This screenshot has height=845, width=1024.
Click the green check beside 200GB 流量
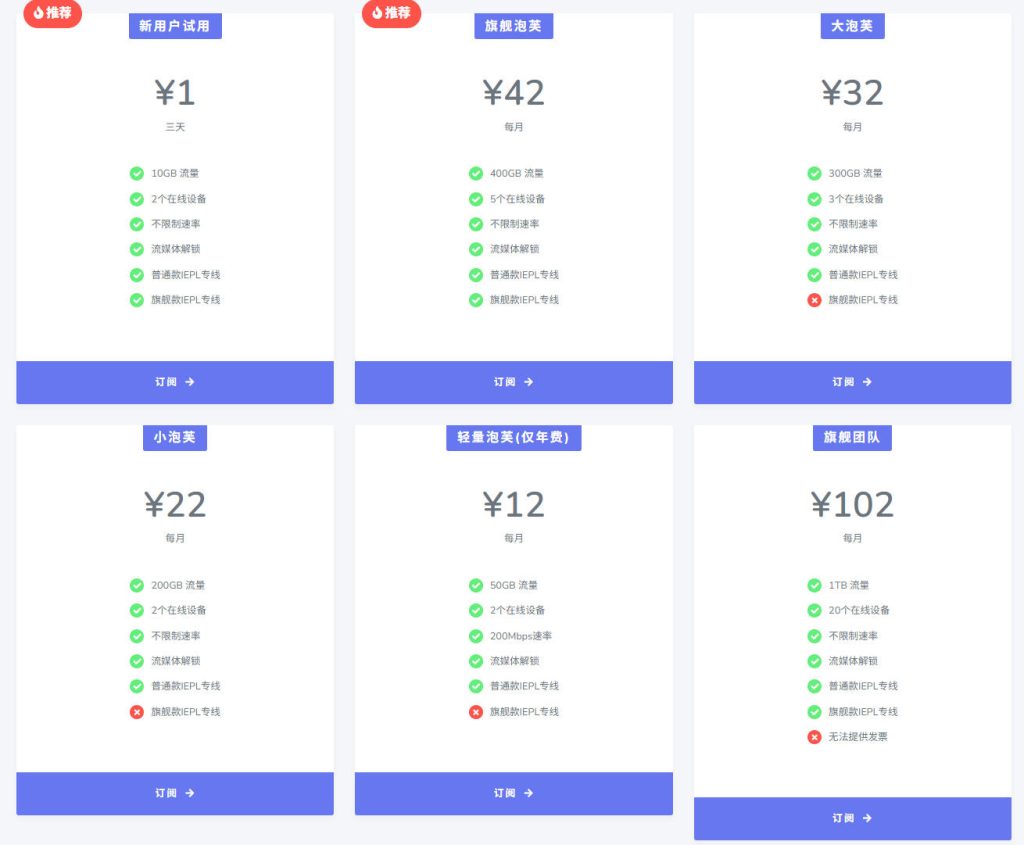click(136, 585)
